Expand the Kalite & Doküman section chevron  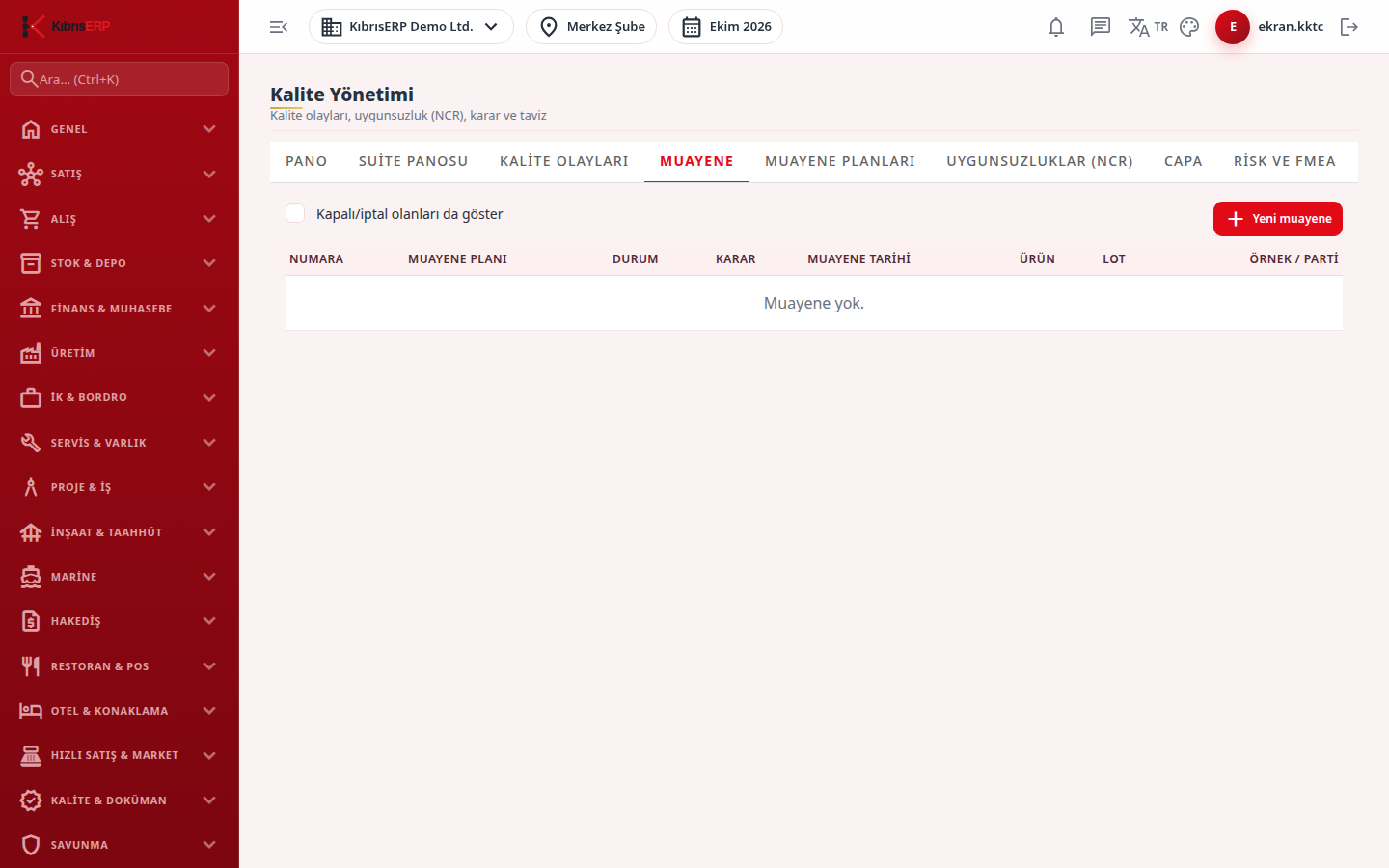(x=209, y=800)
